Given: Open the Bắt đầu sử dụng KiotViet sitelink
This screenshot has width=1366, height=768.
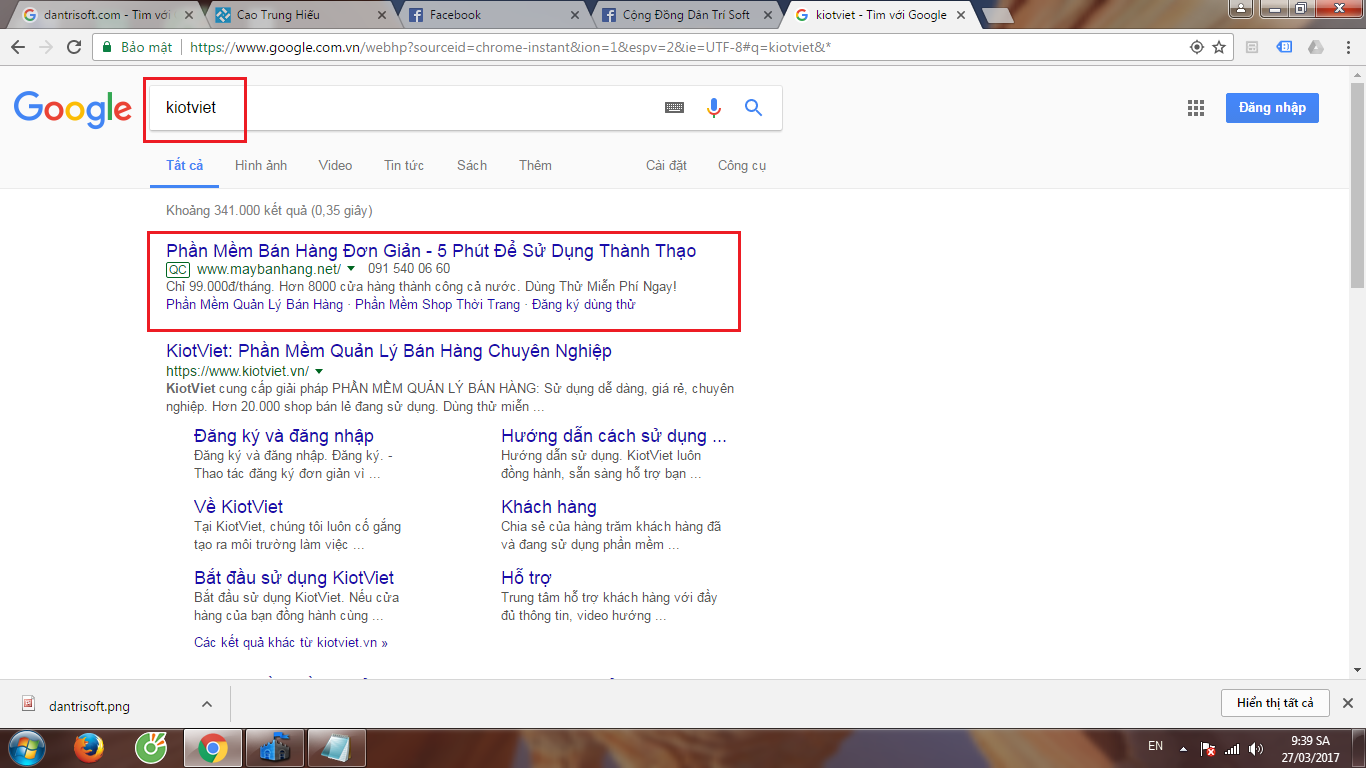Looking at the screenshot, I should (294, 578).
